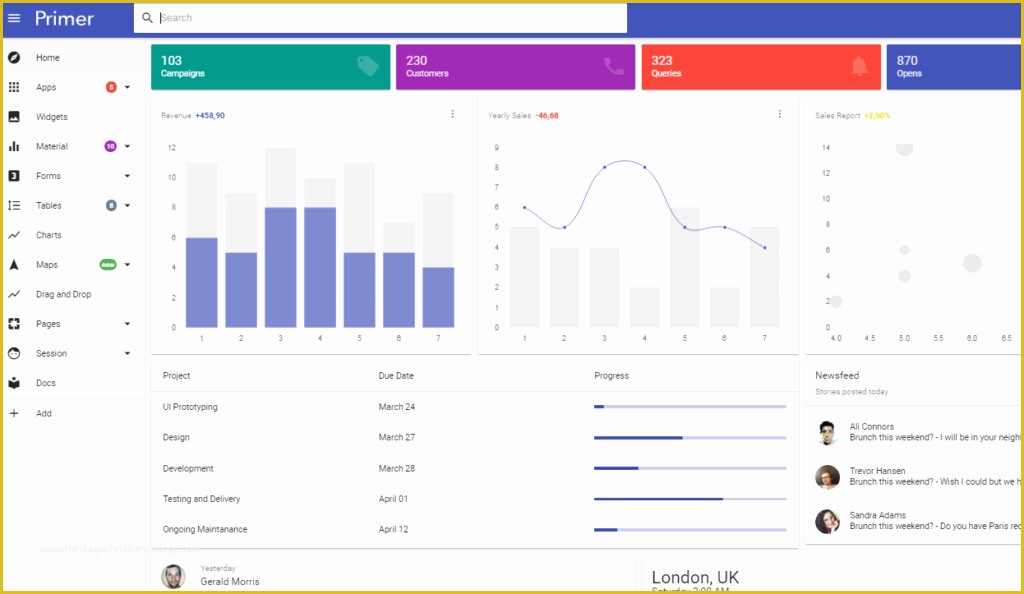Click the phone icon on Customers card
Image resolution: width=1024 pixels, height=594 pixels.
[x=614, y=66]
